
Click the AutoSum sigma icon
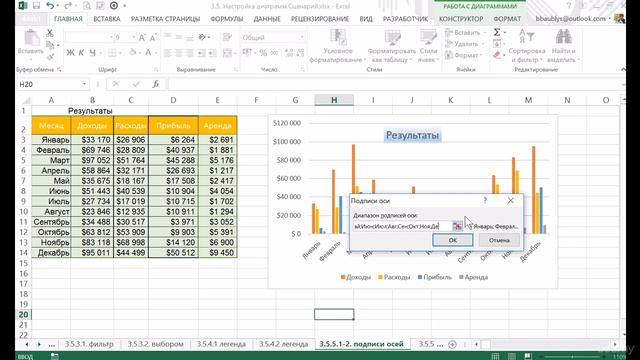[497, 32]
